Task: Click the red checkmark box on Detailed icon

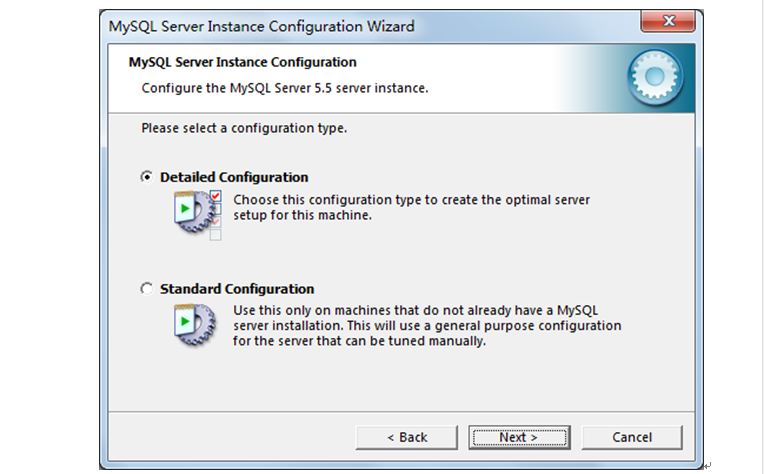Action: [216, 196]
